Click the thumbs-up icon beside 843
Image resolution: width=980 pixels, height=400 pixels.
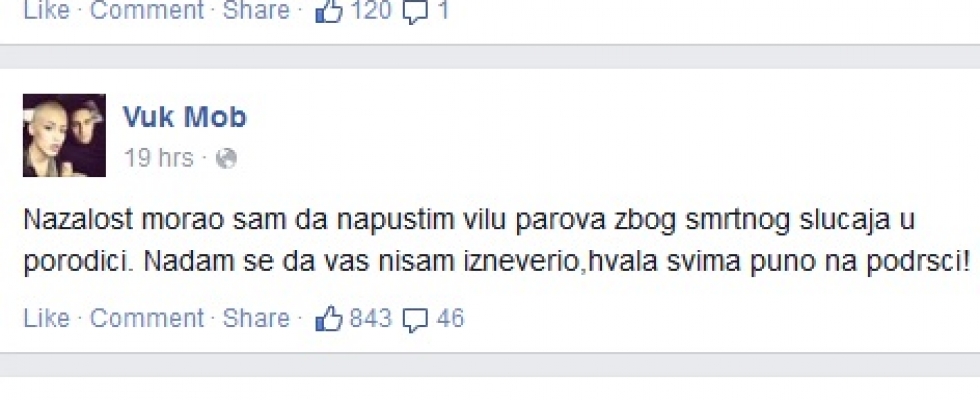(x=329, y=319)
